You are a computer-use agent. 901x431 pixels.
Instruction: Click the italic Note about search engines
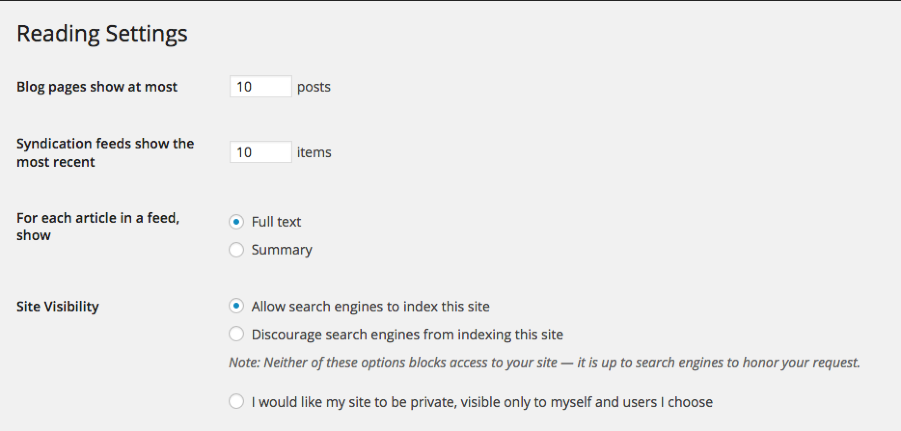coord(545,362)
